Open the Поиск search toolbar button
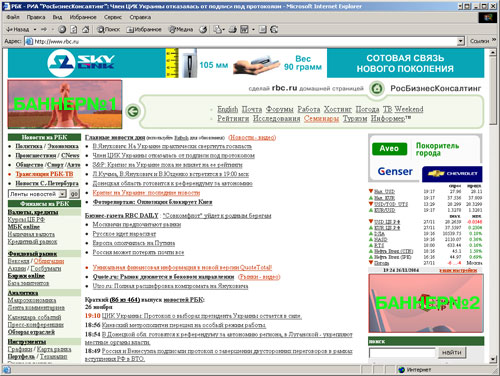The width and height of the screenshot is (500, 376). coord(108,30)
